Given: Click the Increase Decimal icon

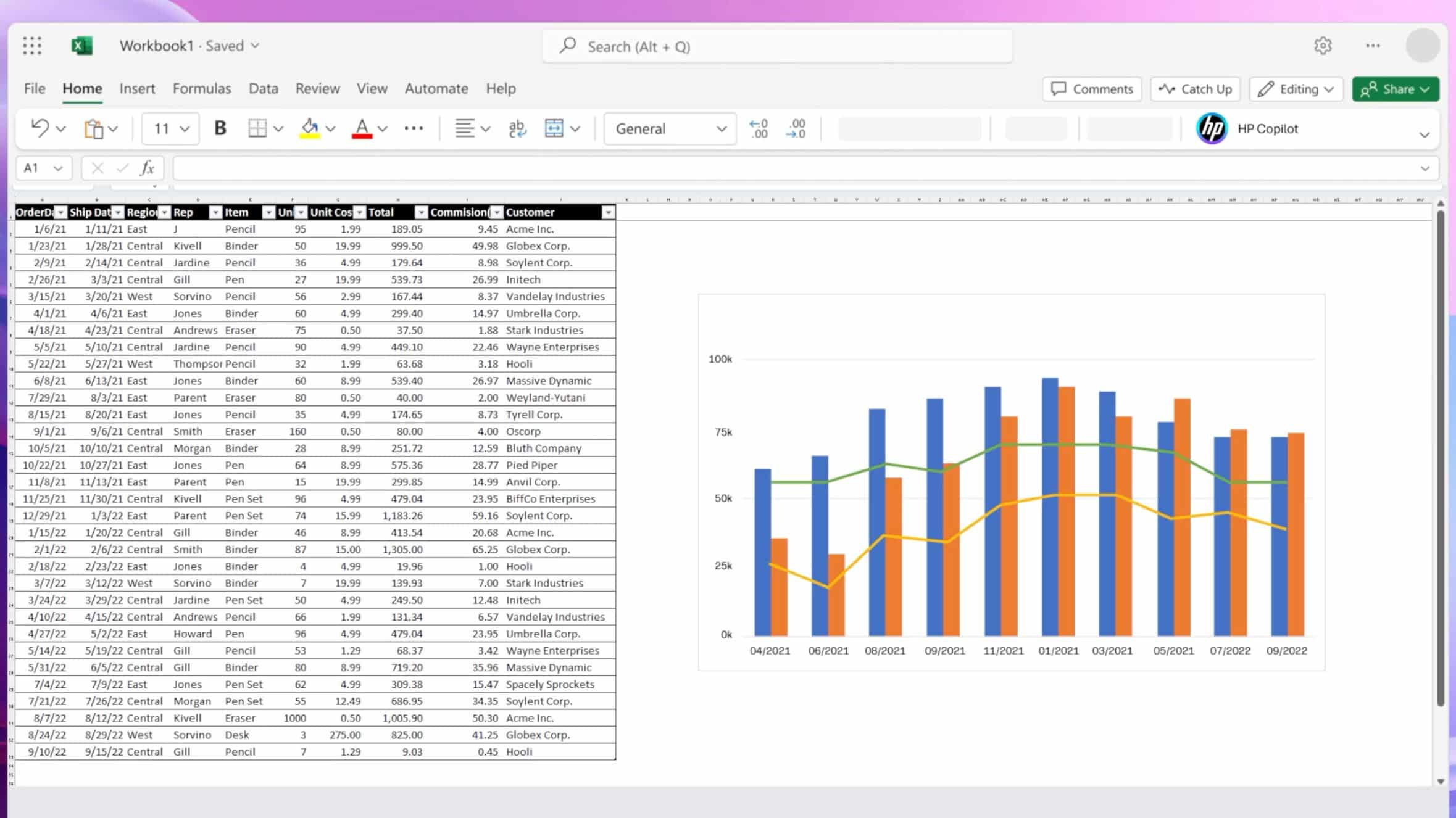Looking at the screenshot, I should pos(759,128).
